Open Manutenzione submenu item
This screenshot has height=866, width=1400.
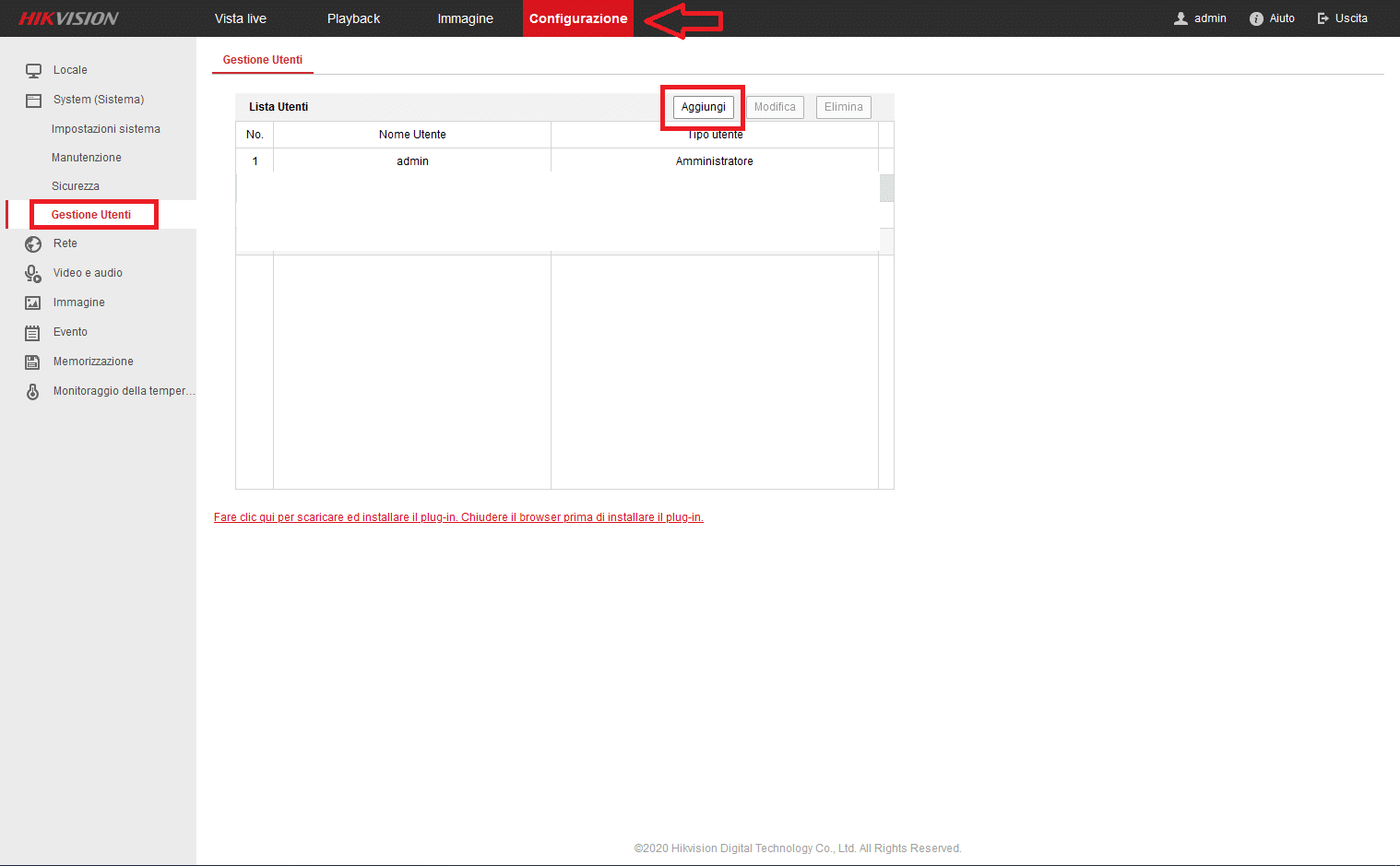(87, 158)
